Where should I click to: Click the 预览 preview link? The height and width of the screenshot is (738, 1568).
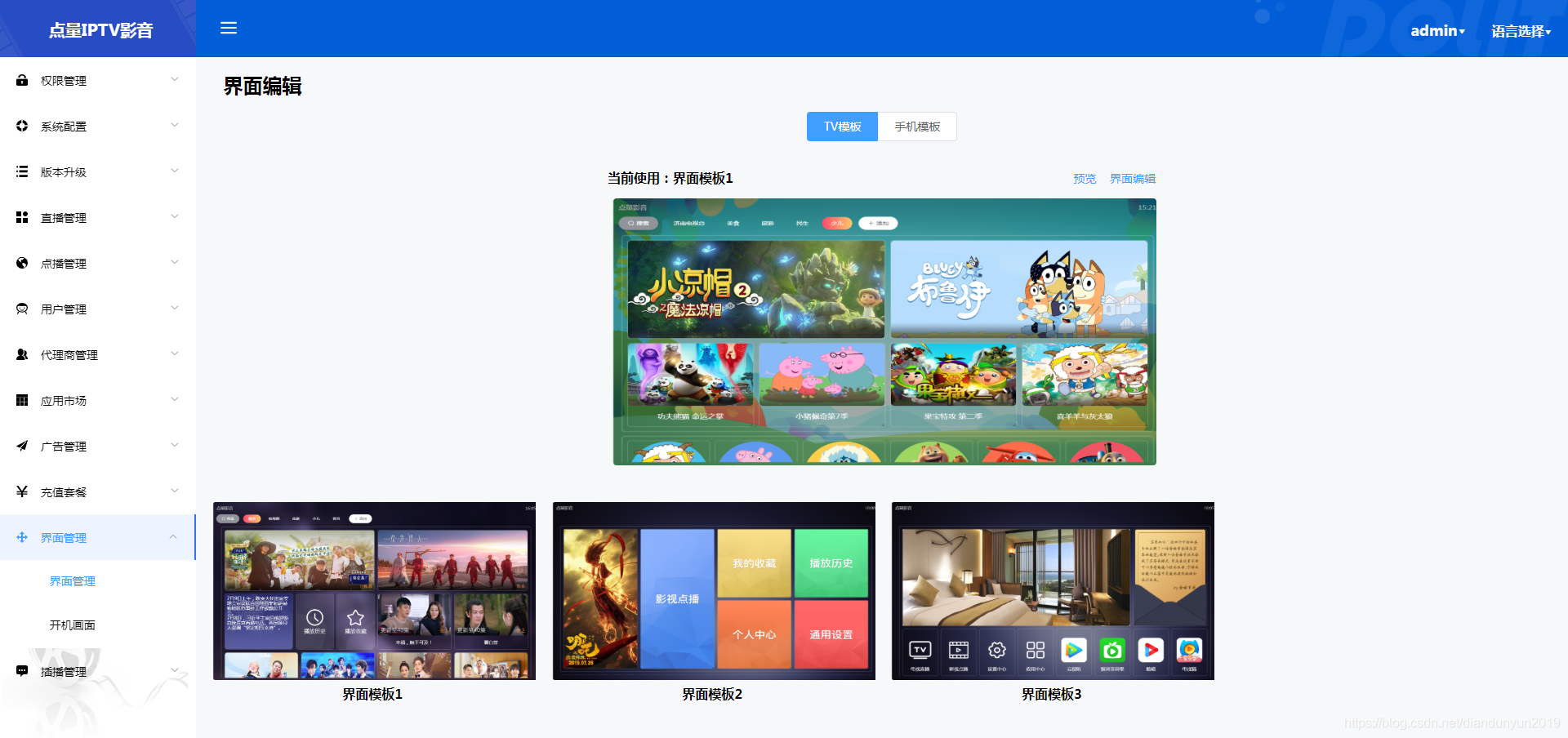coord(1085,179)
